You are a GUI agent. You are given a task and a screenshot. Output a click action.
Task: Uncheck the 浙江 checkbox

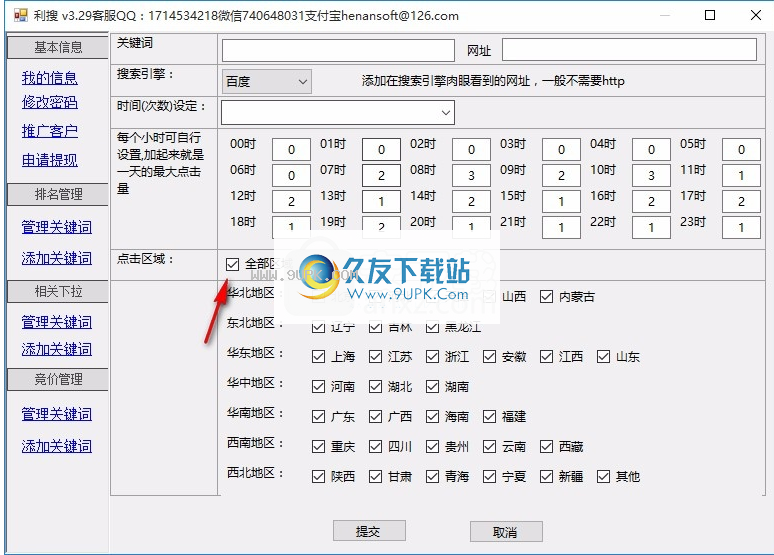432,357
